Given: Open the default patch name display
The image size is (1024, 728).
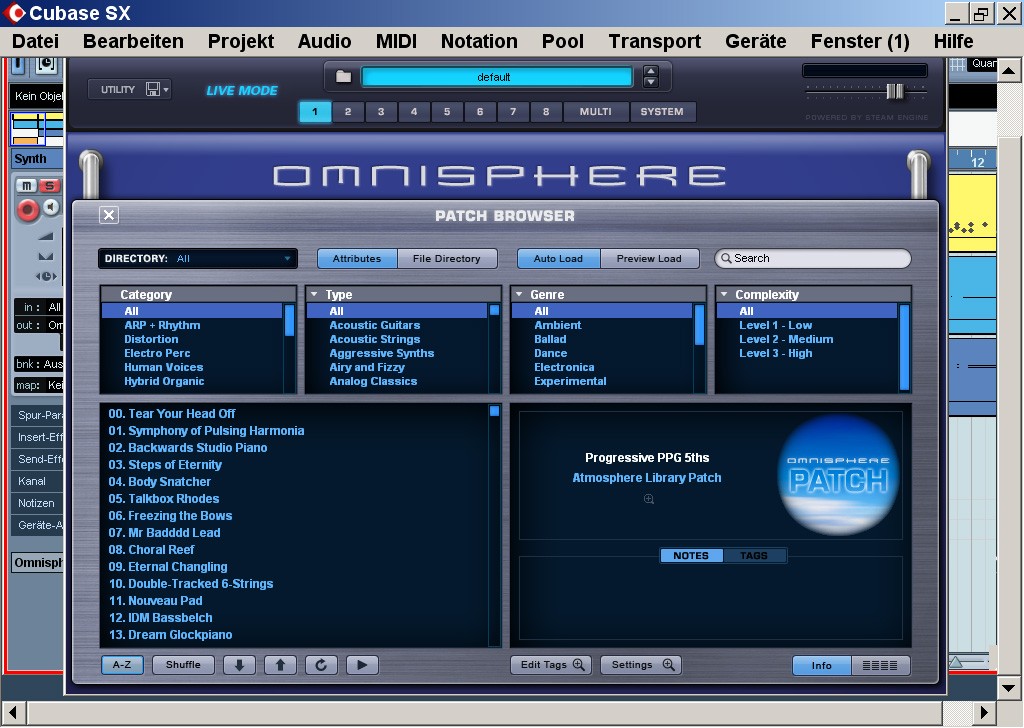Looking at the screenshot, I should (x=496, y=77).
